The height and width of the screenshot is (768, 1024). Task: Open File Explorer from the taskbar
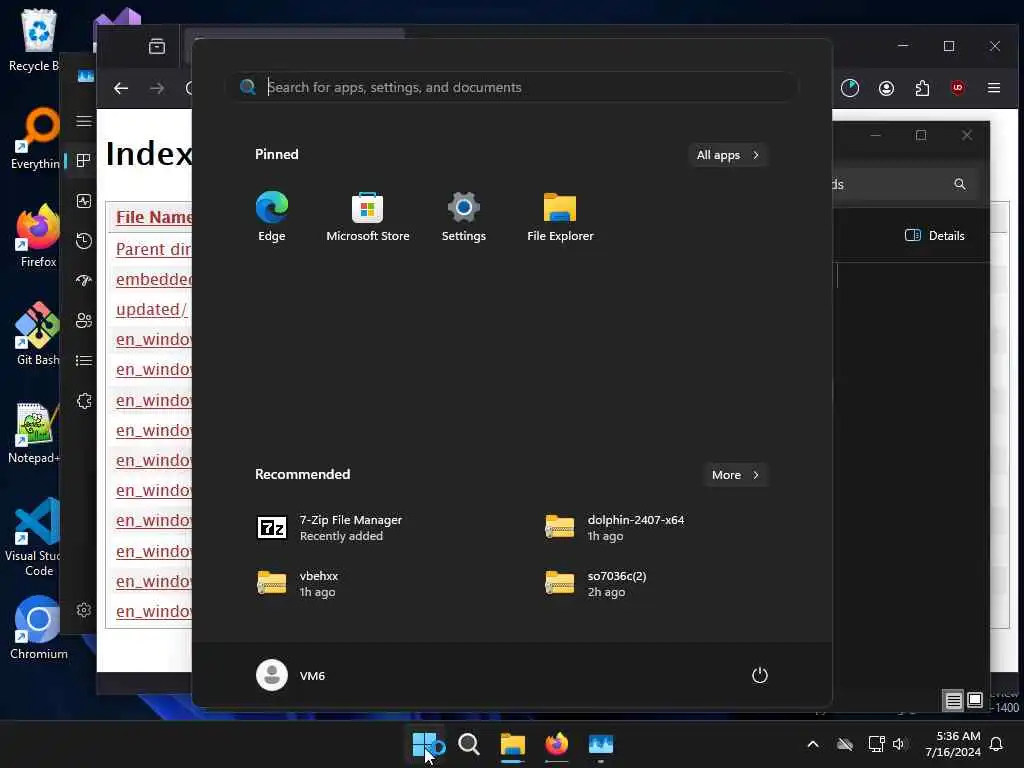point(513,744)
